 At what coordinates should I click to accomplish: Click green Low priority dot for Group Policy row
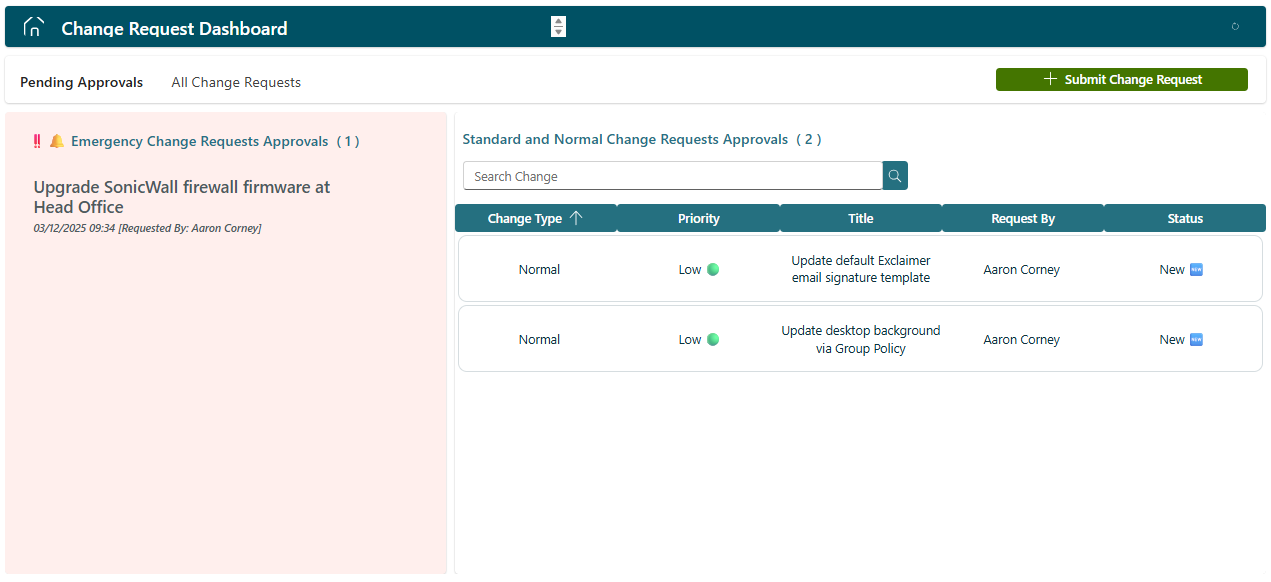(x=713, y=339)
